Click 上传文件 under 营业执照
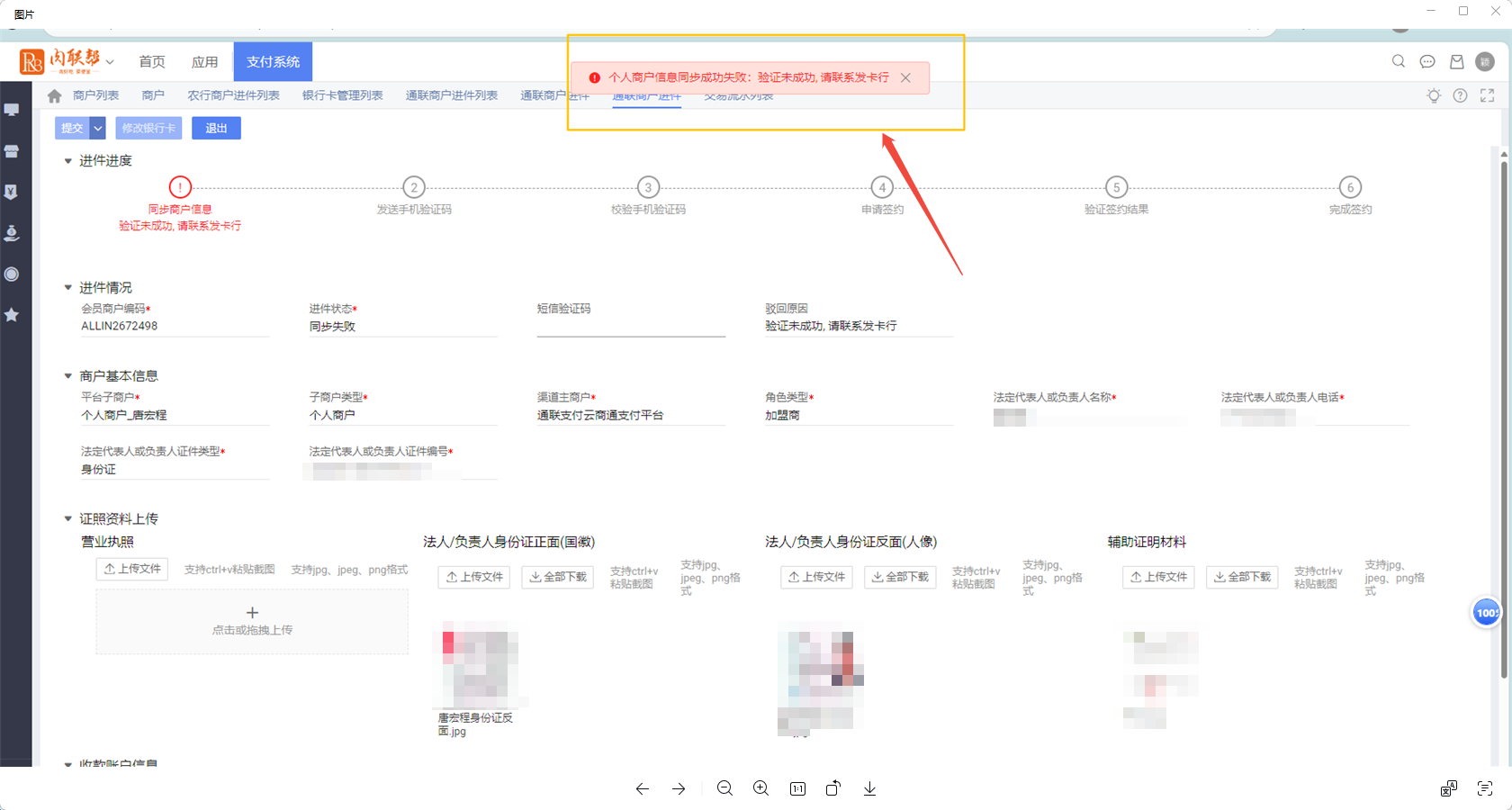The height and width of the screenshot is (810, 1512). 132,569
